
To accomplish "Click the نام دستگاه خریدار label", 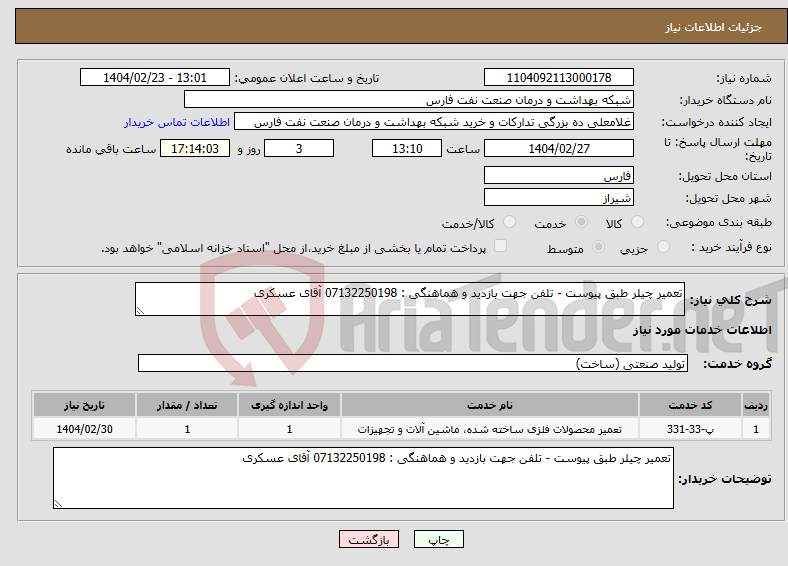I will [x=726, y=101].
